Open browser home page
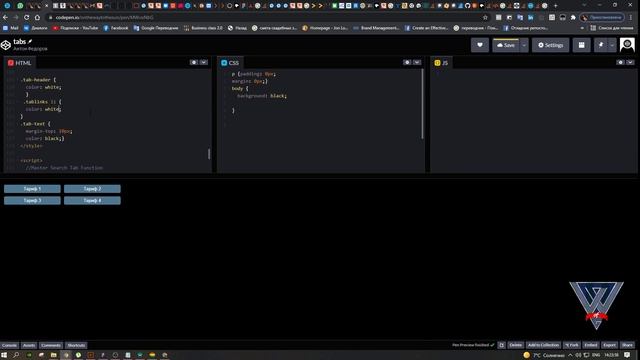Screen dimensions: 640x360 click(x=37, y=18)
